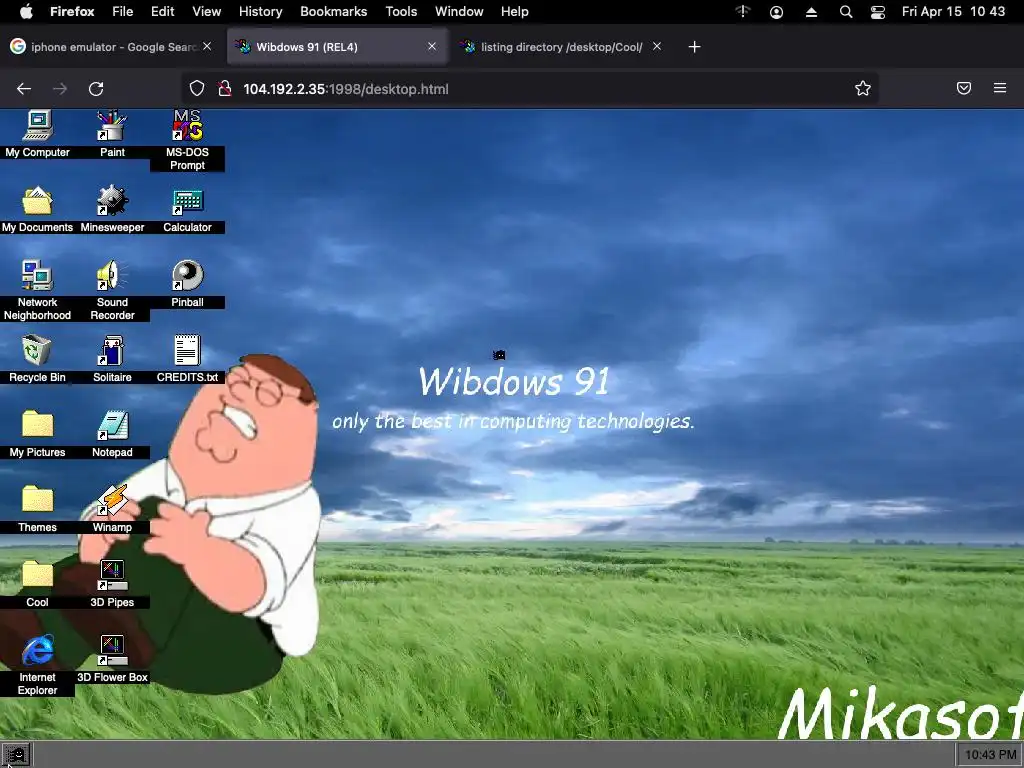Open the CREDITS.txt file icon
This screenshot has width=1024, height=768.
click(x=187, y=359)
